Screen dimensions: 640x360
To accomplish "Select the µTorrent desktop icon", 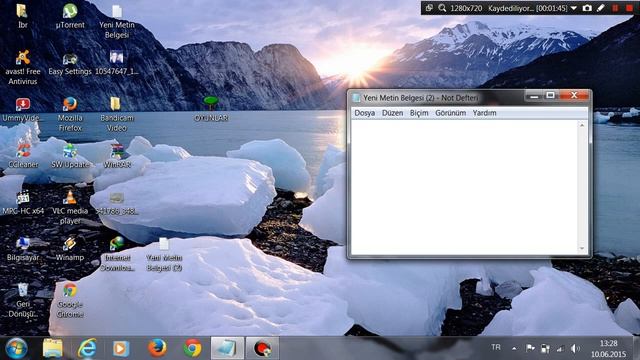I will (x=70, y=16).
